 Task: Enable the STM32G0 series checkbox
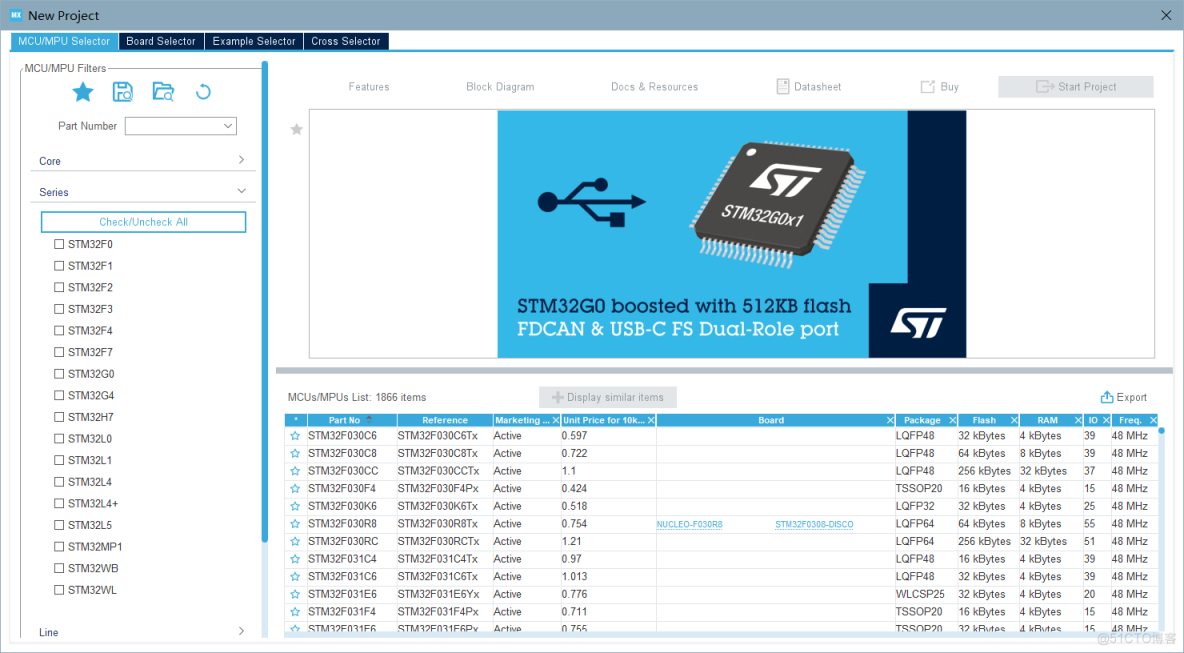58,373
